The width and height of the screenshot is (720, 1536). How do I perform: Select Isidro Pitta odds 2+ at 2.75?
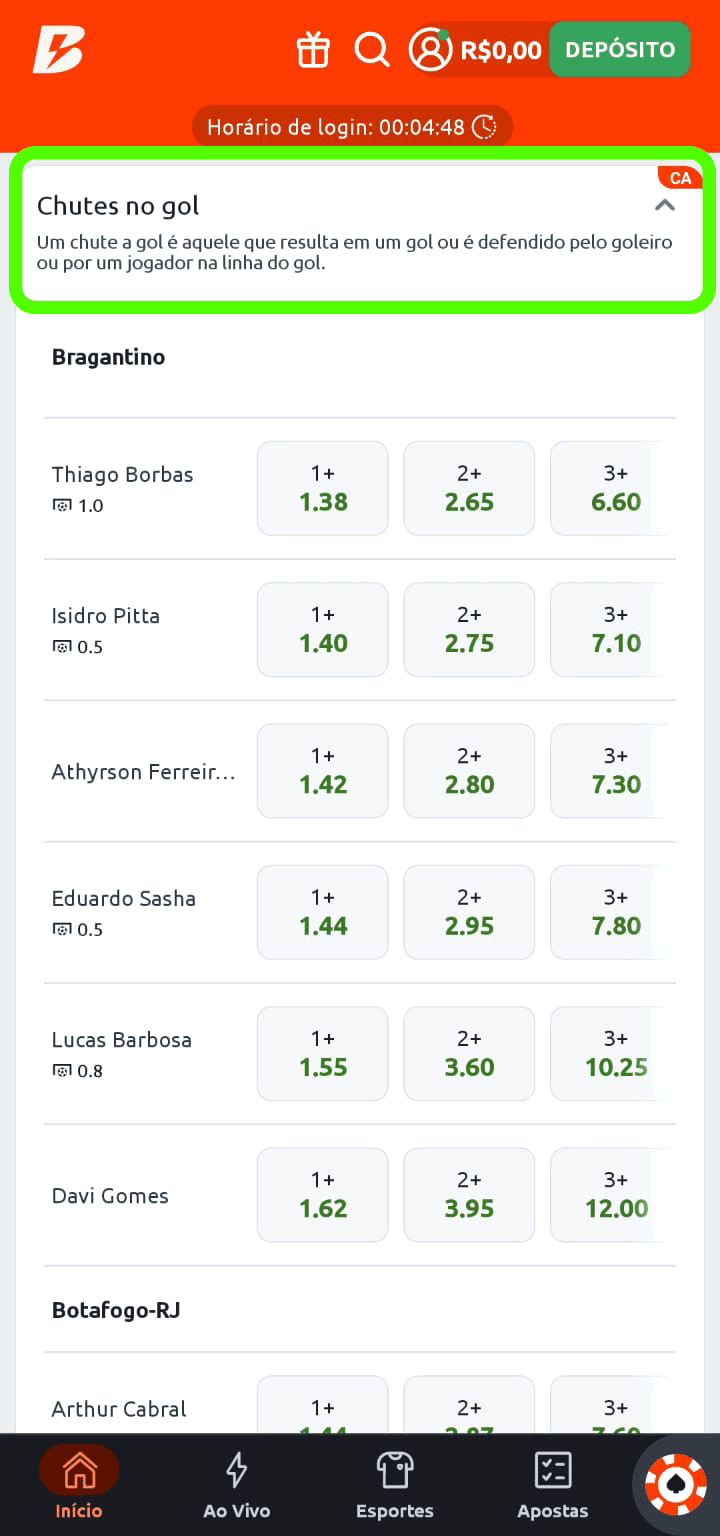click(x=469, y=629)
